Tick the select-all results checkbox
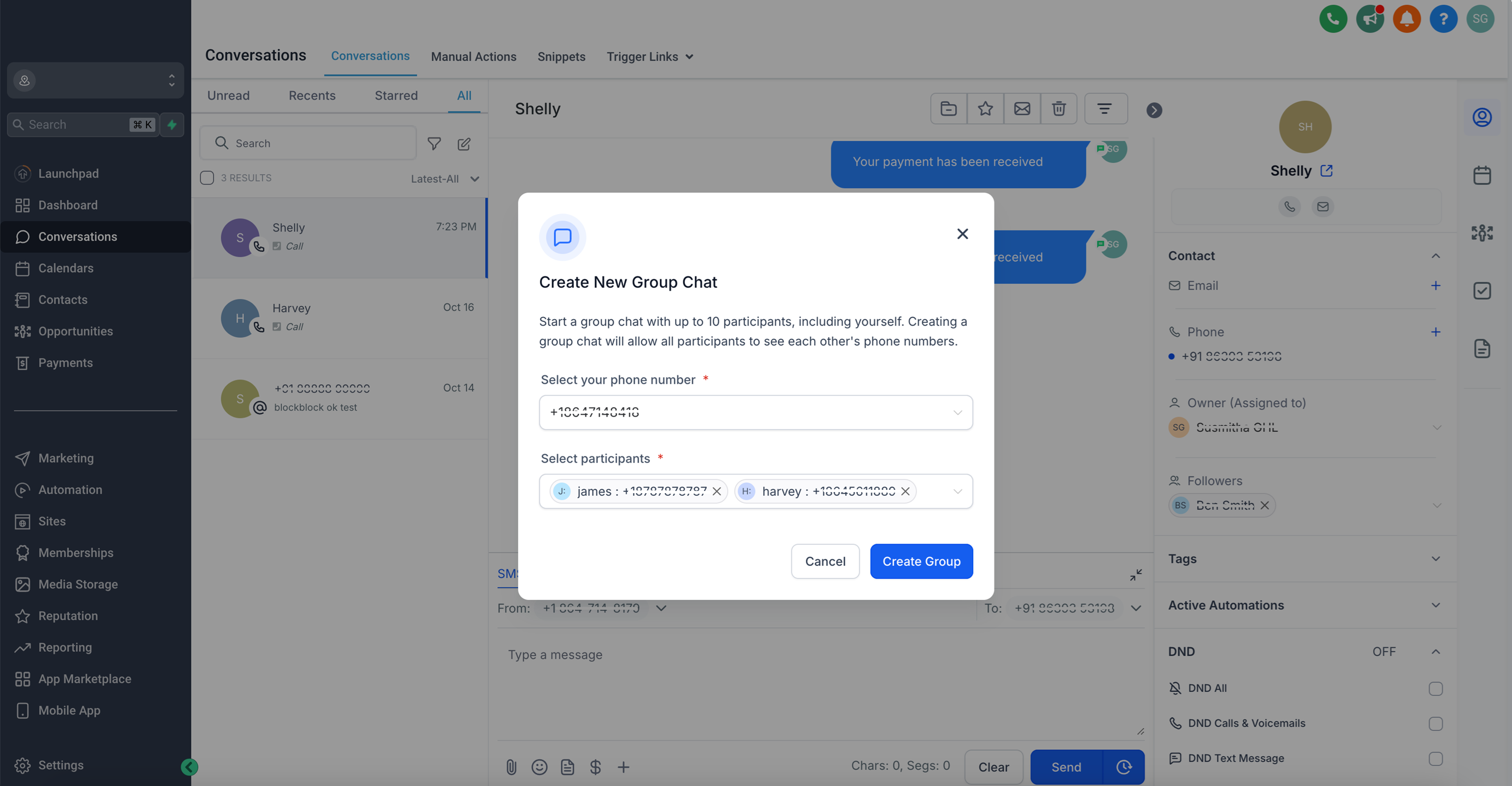Image resolution: width=1512 pixels, height=786 pixels. tap(207, 178)
